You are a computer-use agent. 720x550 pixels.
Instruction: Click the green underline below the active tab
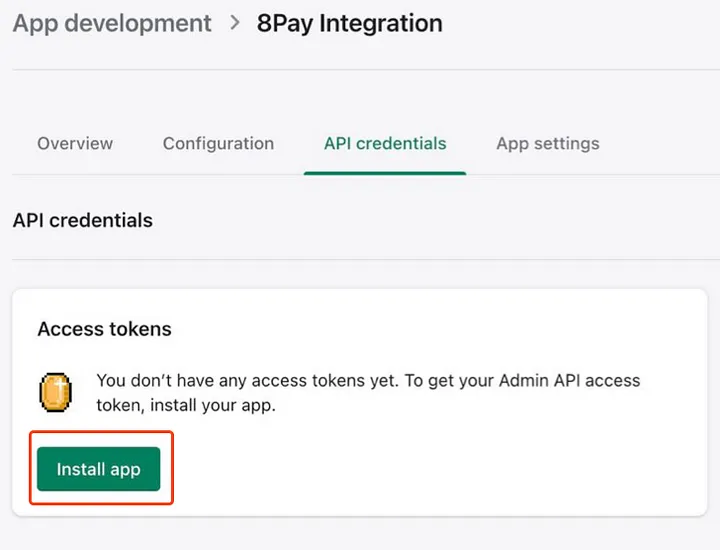click(385, 172)
